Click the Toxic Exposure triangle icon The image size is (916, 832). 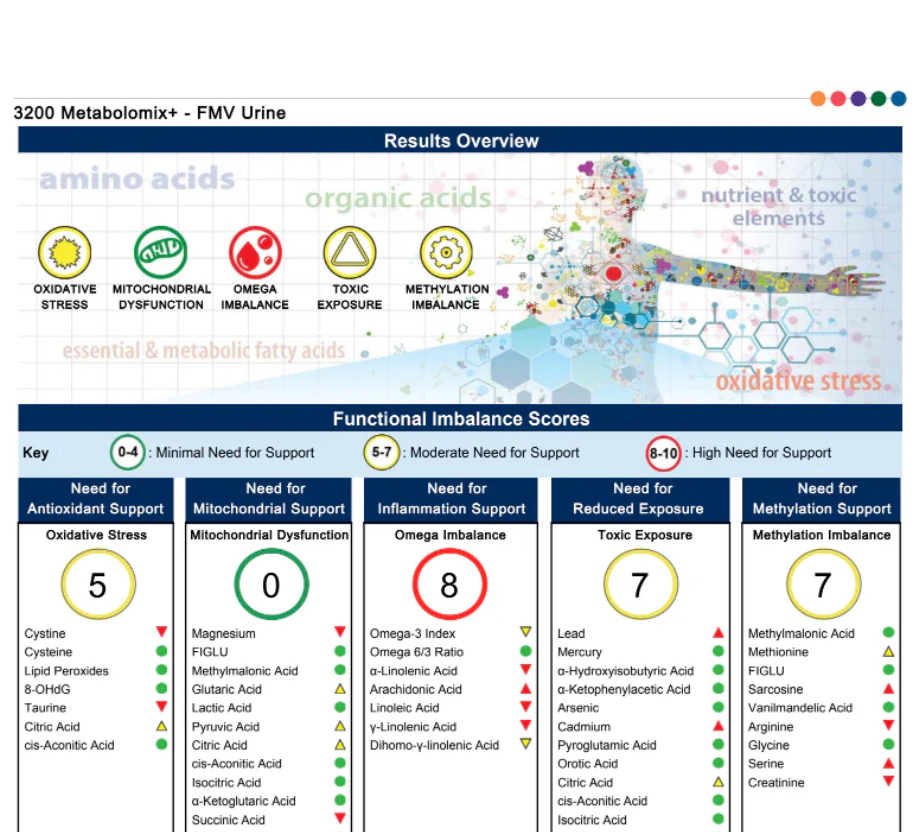click(x=349, y=252)
